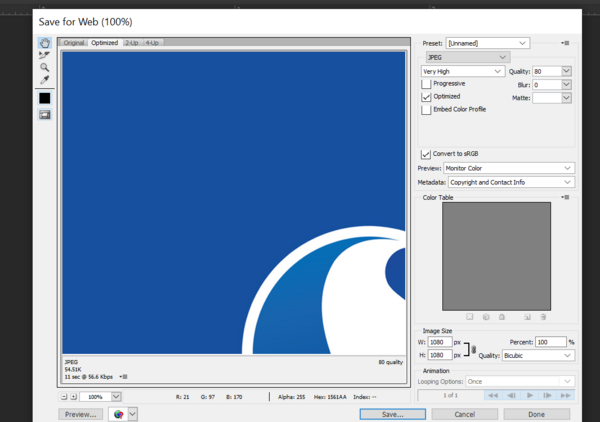The width and height of the screenshot is (600, 422).
Task: Open the Blur slider arrow
Action: click(x=567, y=85)
